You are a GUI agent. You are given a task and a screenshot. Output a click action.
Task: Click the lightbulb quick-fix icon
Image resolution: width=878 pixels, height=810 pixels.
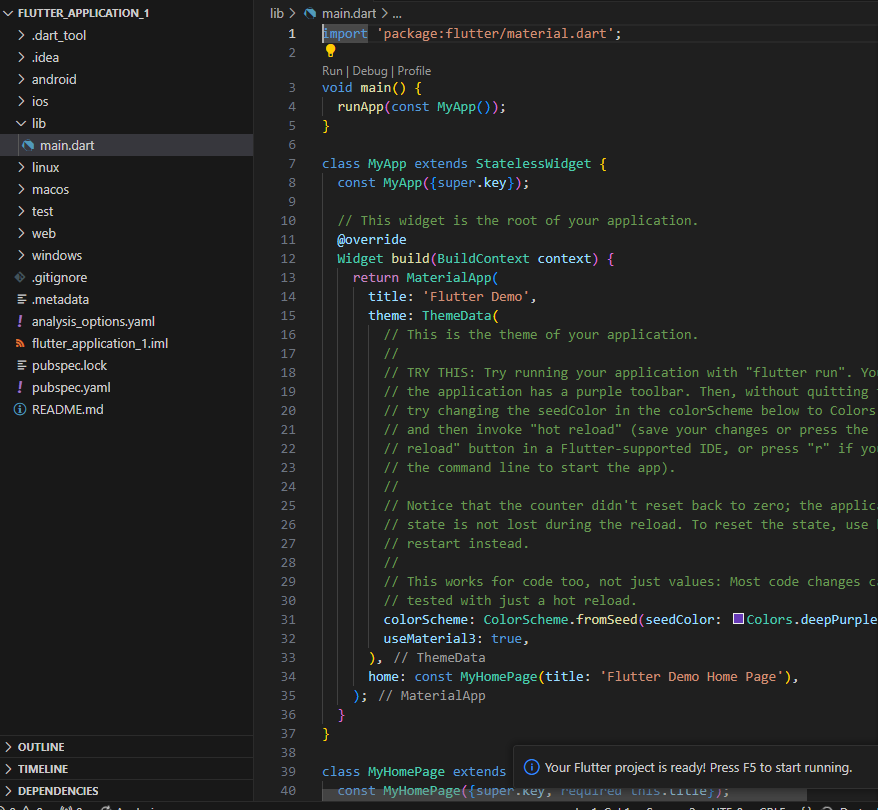330,51
